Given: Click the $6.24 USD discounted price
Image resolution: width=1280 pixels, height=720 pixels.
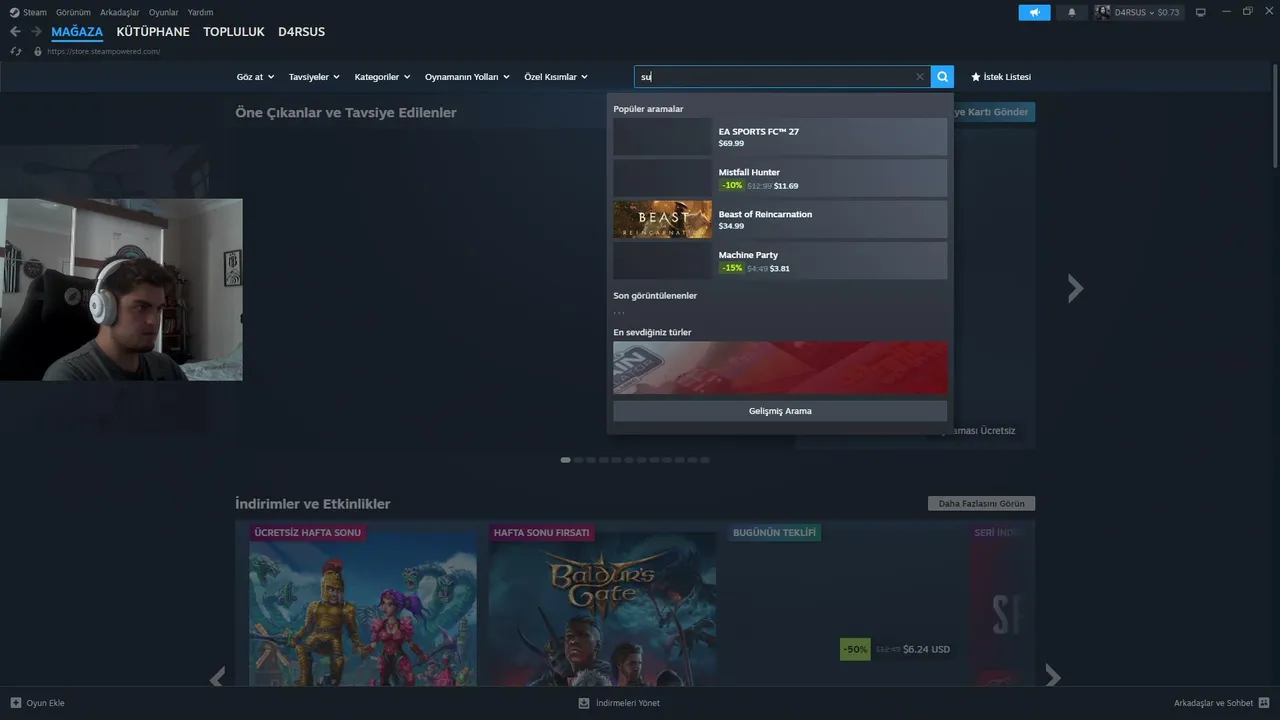Looking at the screenshot, I should (x=926, y=649).
